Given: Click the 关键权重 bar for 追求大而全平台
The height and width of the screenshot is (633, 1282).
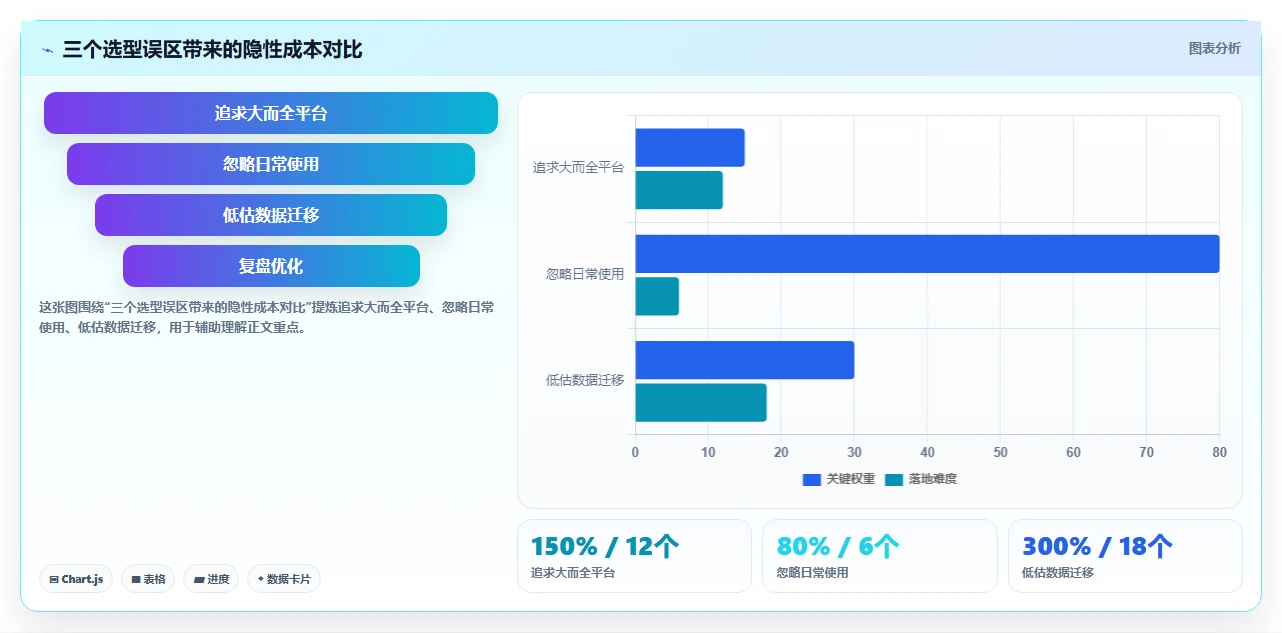Looking at the screenshot, I should point(690,148).
